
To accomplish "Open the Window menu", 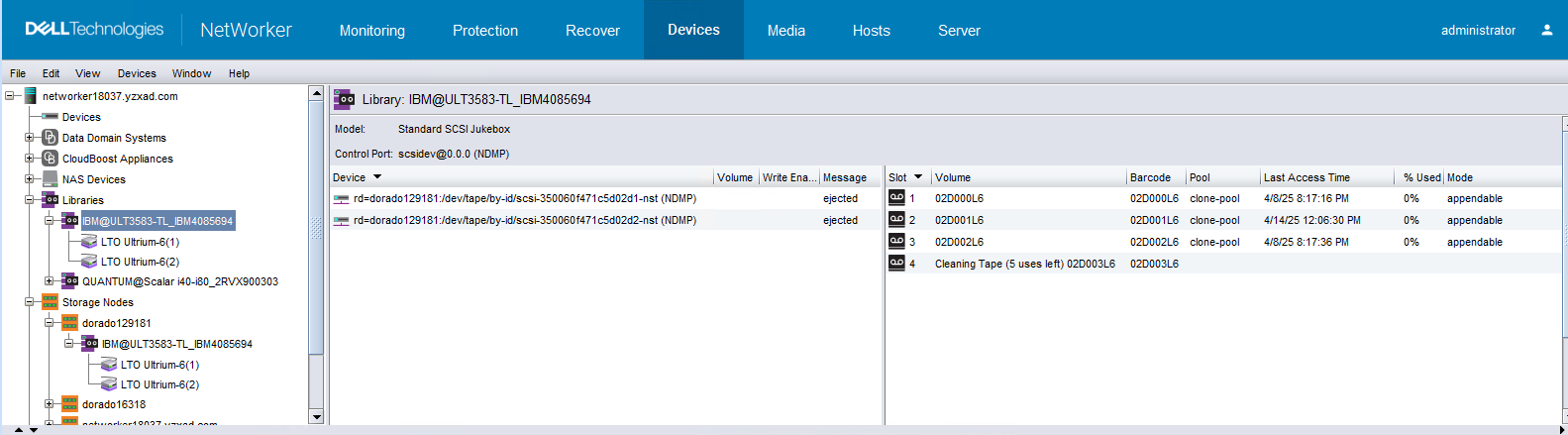I will click(x=191, y=73).
